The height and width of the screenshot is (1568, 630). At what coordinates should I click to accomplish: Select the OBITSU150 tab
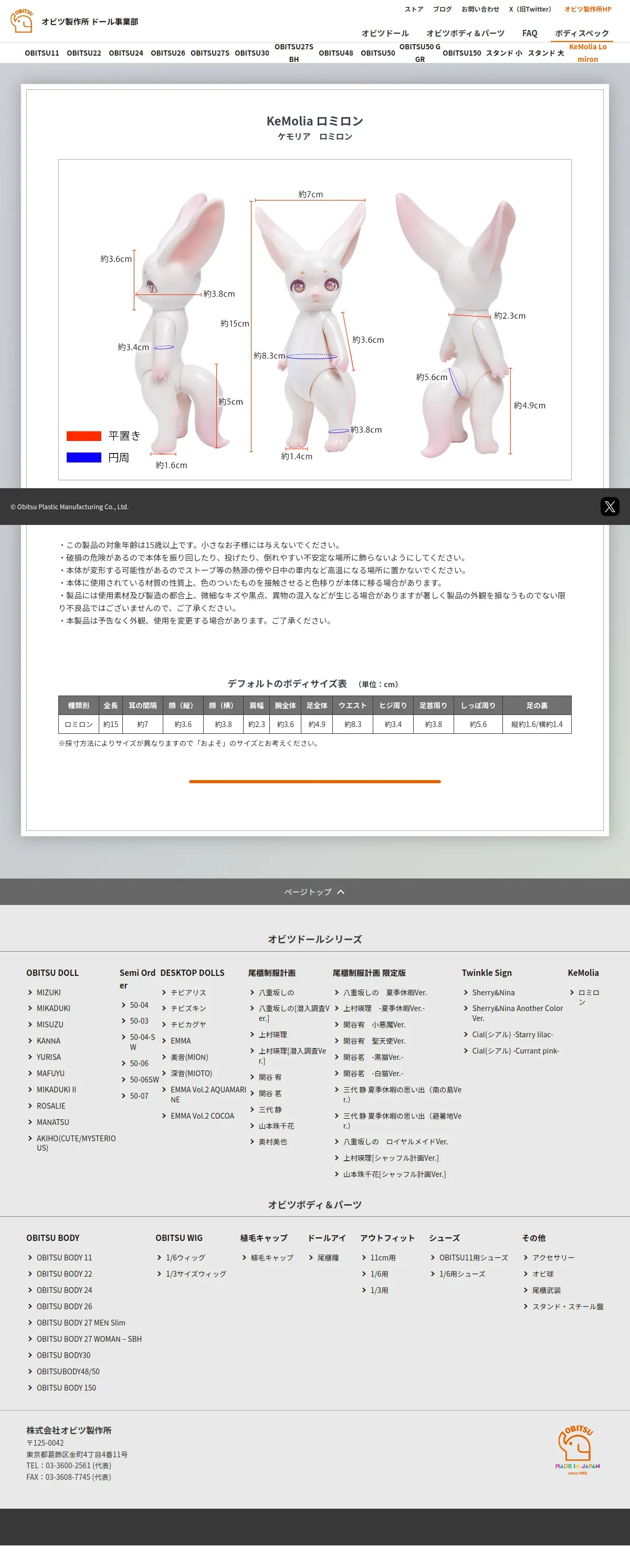(x=462, y=53)
